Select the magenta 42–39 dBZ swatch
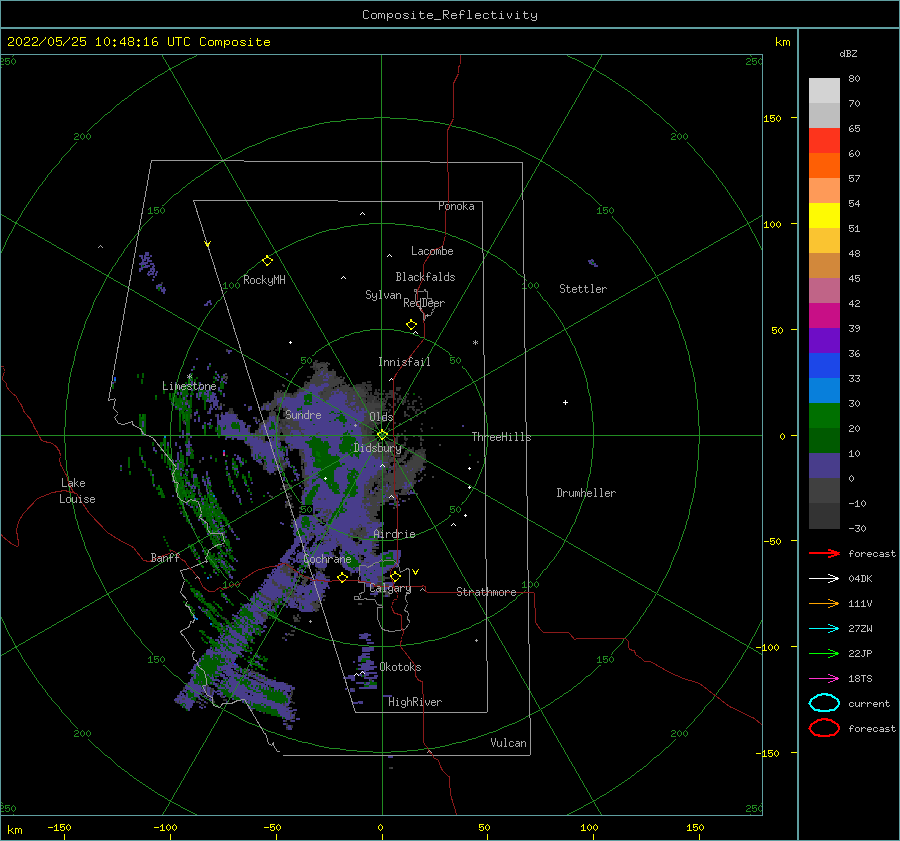This screenshot has width=900, height=841. pyautogui.click(x=824, y=316)
